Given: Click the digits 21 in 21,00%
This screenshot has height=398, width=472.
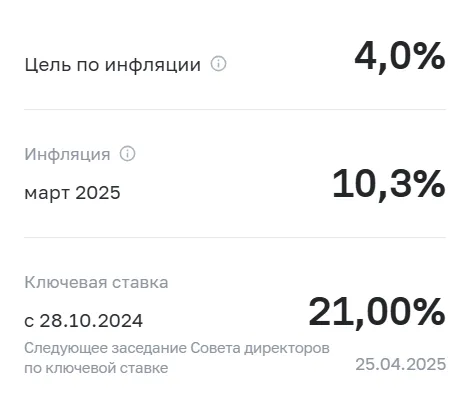Looking at the screenshot, I should [x=330, y=312].
